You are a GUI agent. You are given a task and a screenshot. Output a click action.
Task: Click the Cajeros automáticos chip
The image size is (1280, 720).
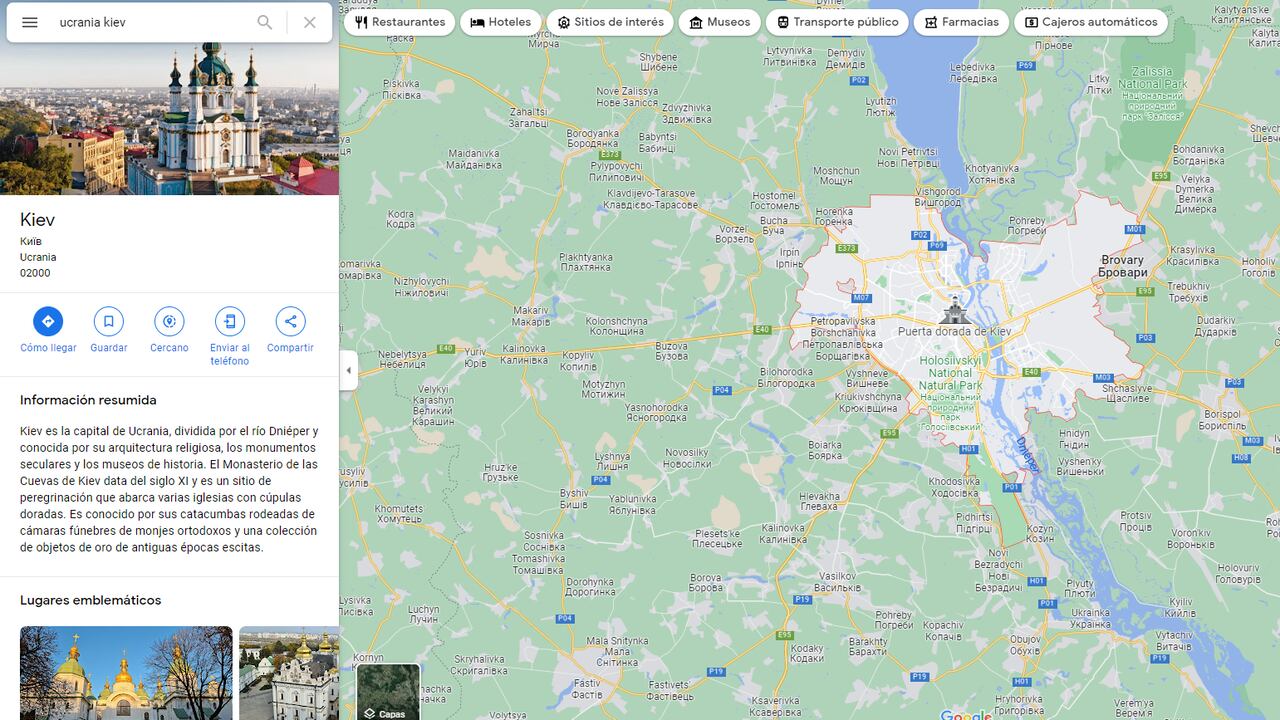pos(1090,22)
